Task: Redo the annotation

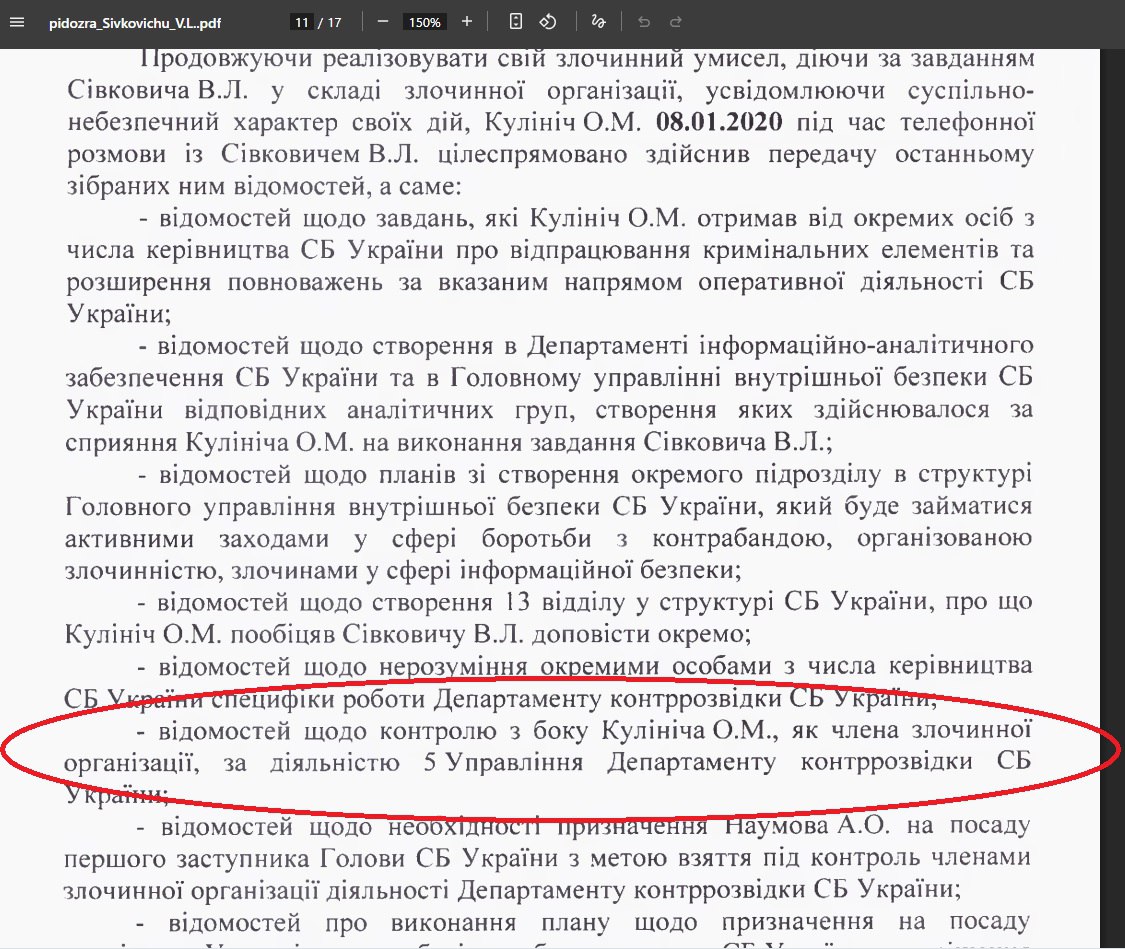Action: click(676, 21)
